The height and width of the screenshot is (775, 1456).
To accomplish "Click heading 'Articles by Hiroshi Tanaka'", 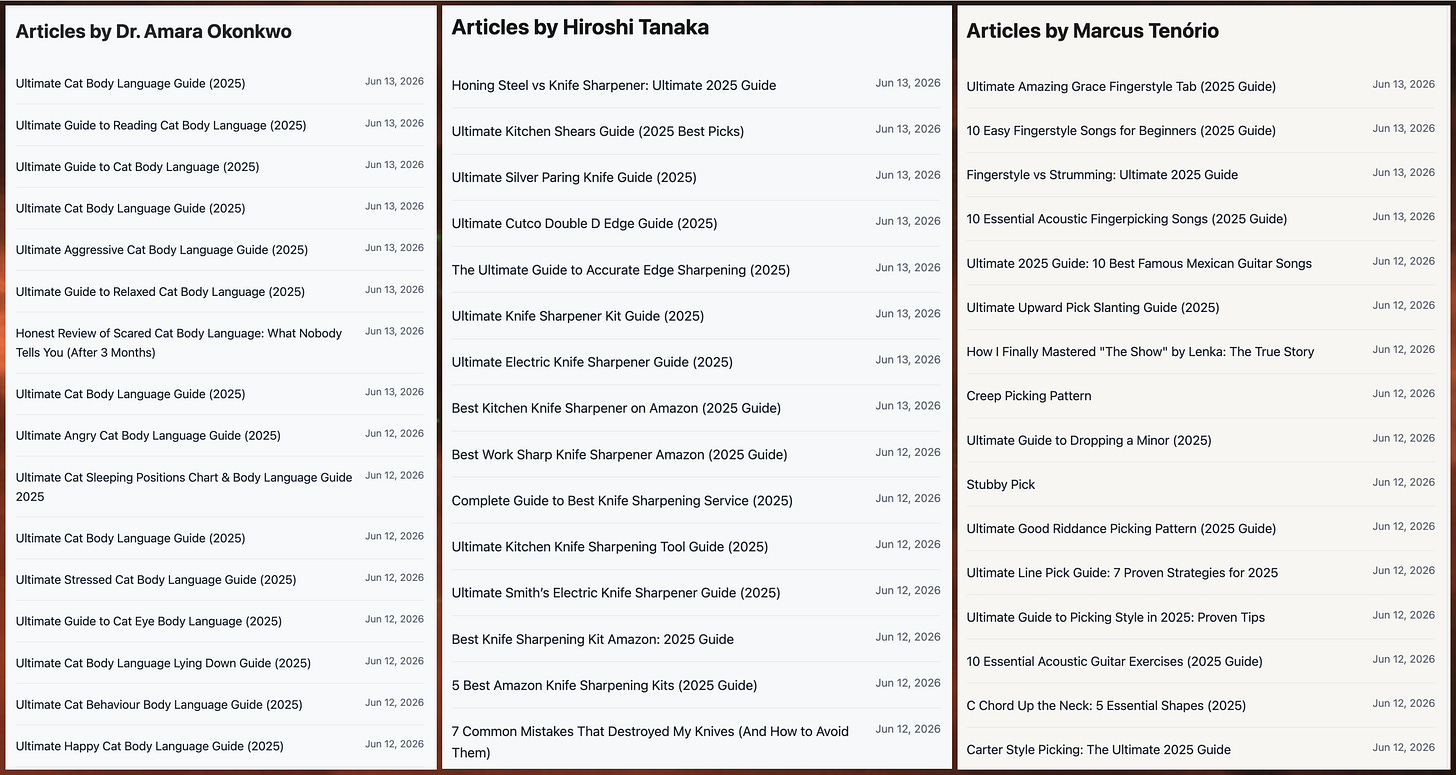I will click(580, 28).
